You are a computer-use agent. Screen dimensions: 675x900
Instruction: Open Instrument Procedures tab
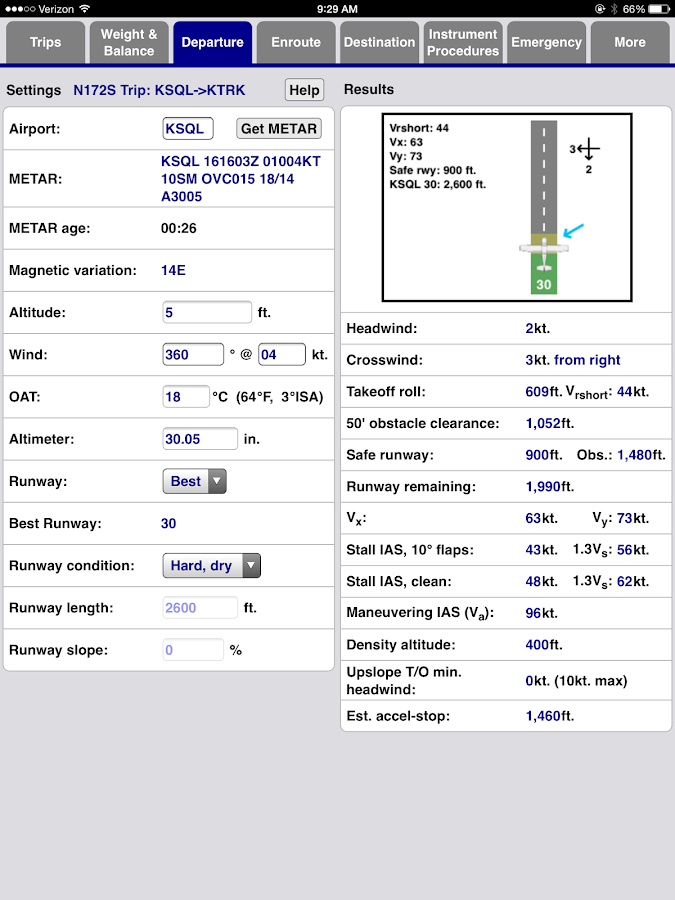click(463, 42)
